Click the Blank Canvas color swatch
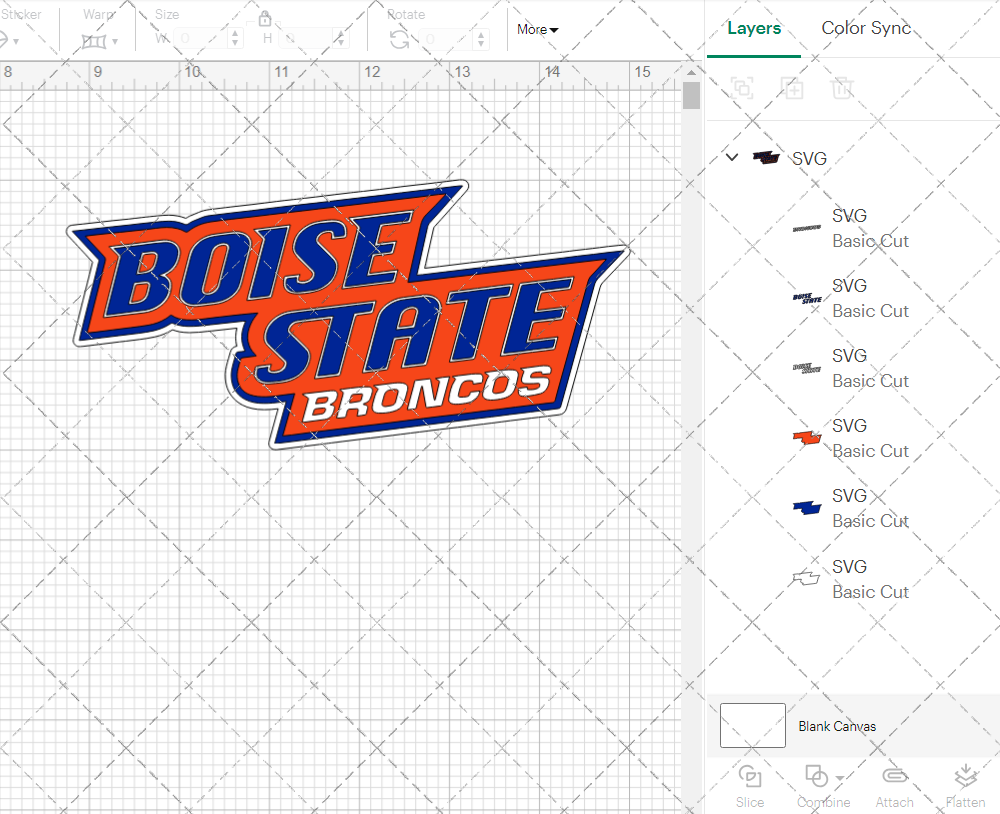The width and height of the screenshot is (1000, 814). (x=751, y=726)
